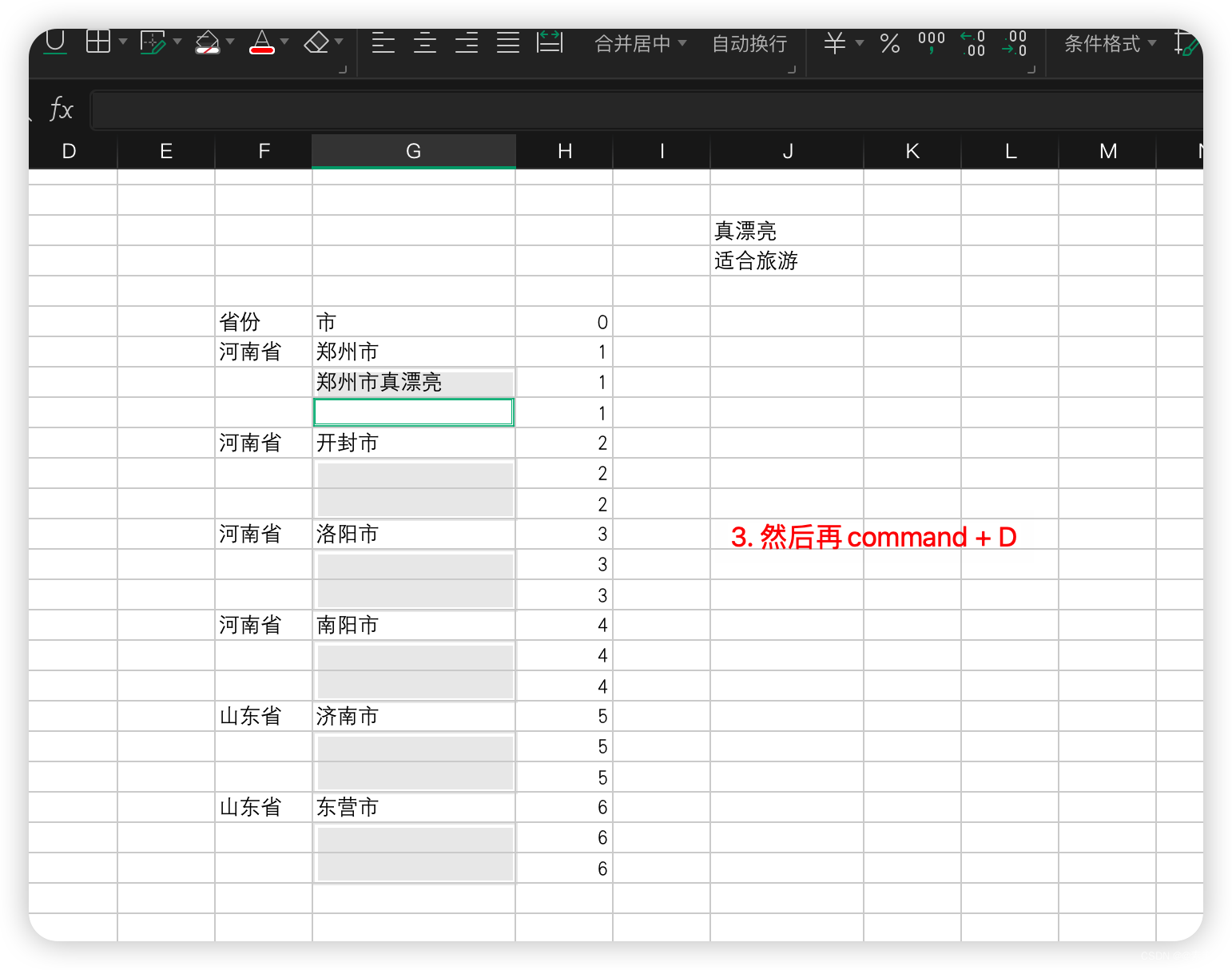
Task: Expand 条件格式 dropdown arrow
Action: [x=1152, y=42]
